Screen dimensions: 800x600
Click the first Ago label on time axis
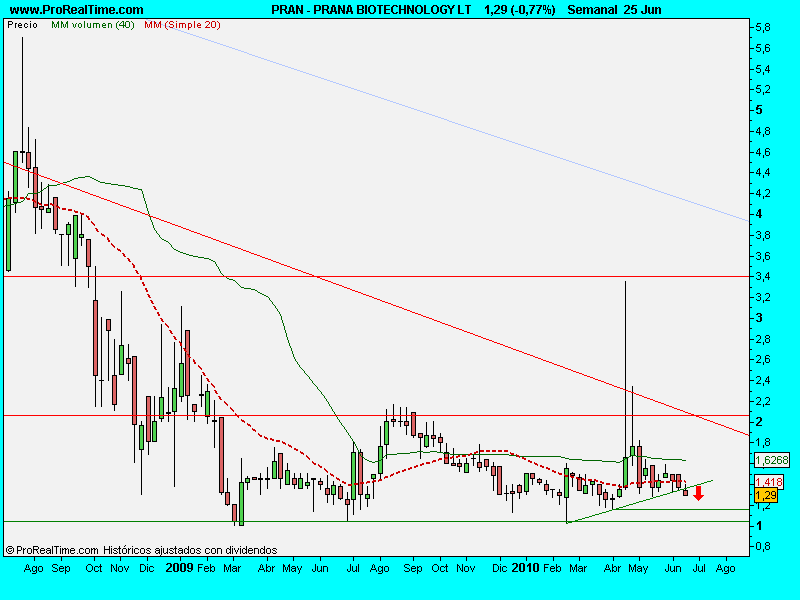[x=34, y=568]
